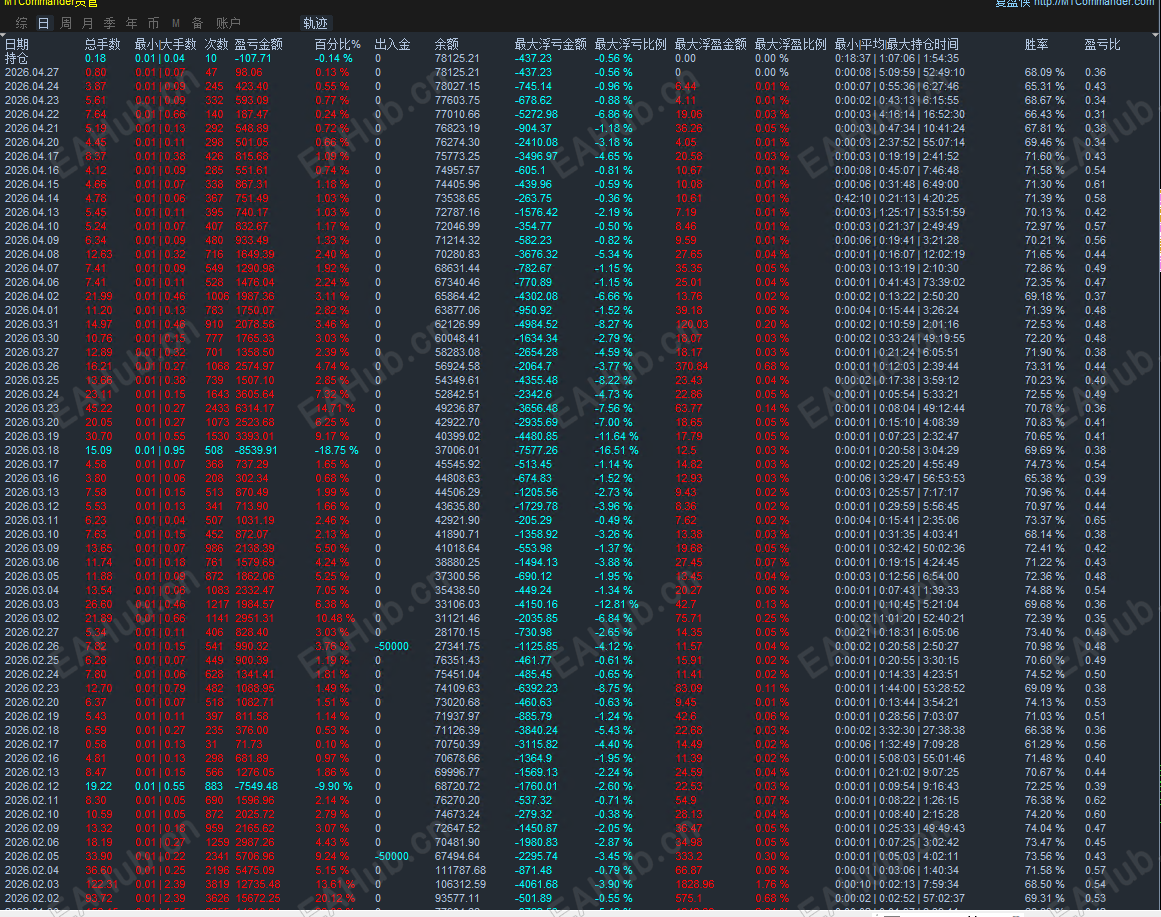1161x917 pixels.
Task: Select the M tab
Action: [175, 24]
